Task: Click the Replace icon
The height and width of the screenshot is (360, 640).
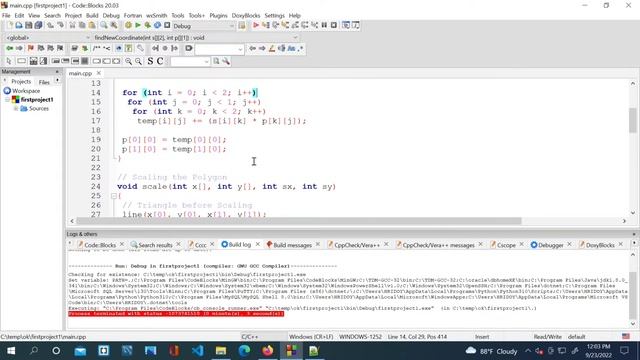Action: [x=114, y=25]
